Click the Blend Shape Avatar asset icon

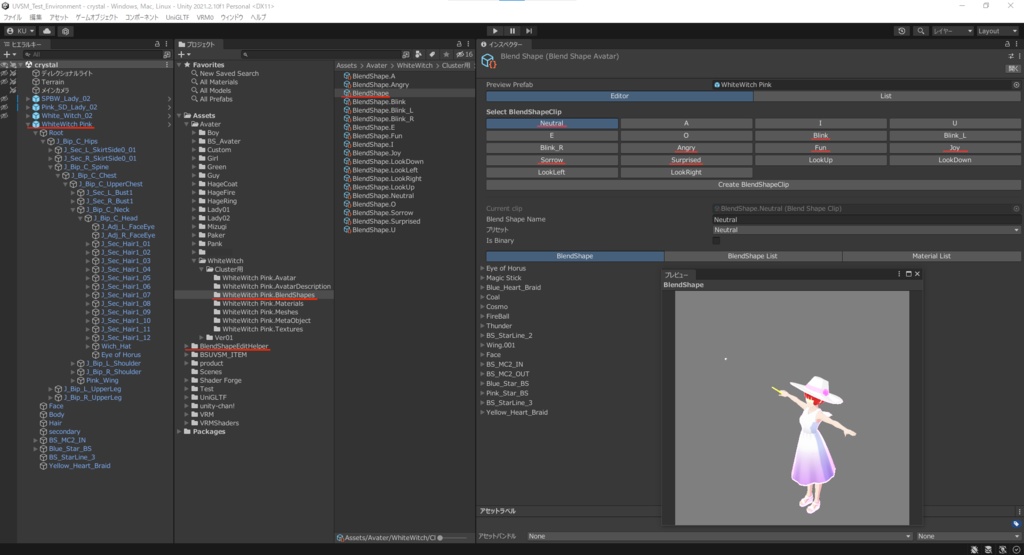point(488,61)
